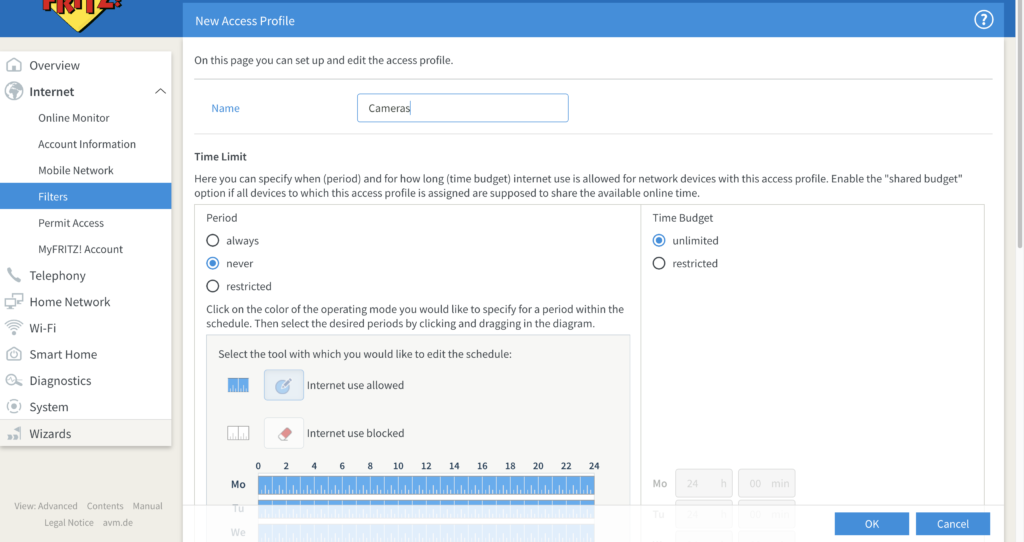
Task: Expand Wi-Fi menu
Action: click(42, 328)
